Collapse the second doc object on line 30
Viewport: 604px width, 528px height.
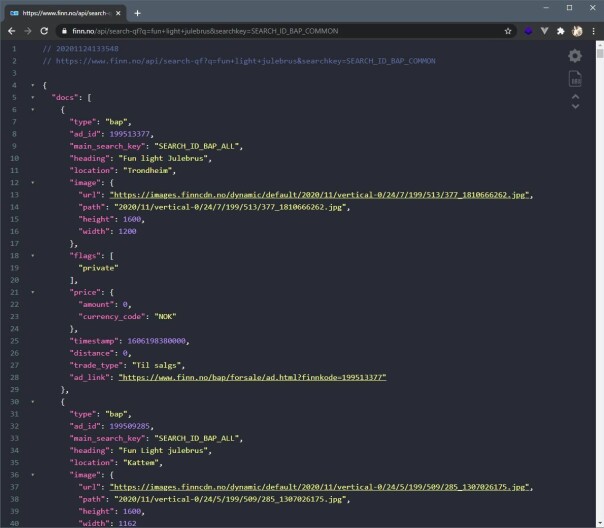[x=33, y=402]
